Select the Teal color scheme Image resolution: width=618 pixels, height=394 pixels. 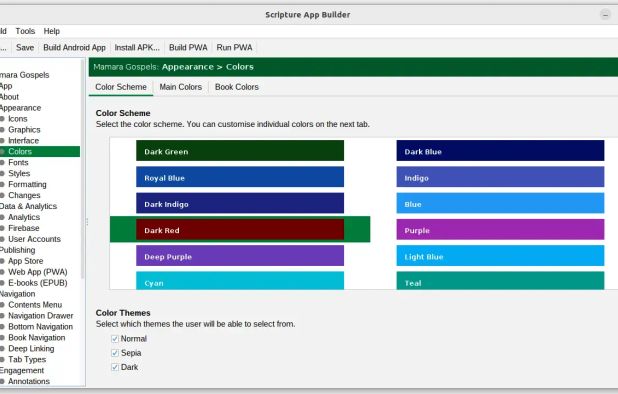(x=500, y=281)
